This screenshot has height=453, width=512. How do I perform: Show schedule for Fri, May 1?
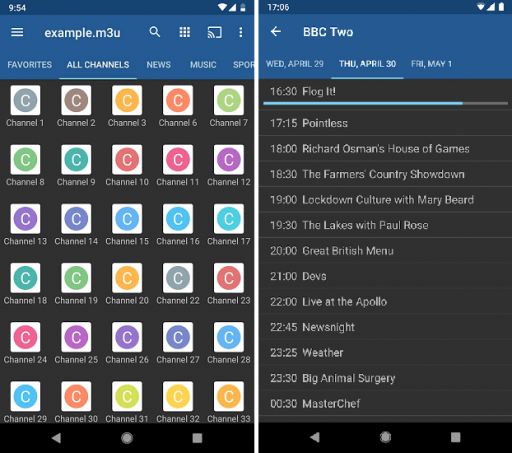pyautogui.click(x=431, y=64)
